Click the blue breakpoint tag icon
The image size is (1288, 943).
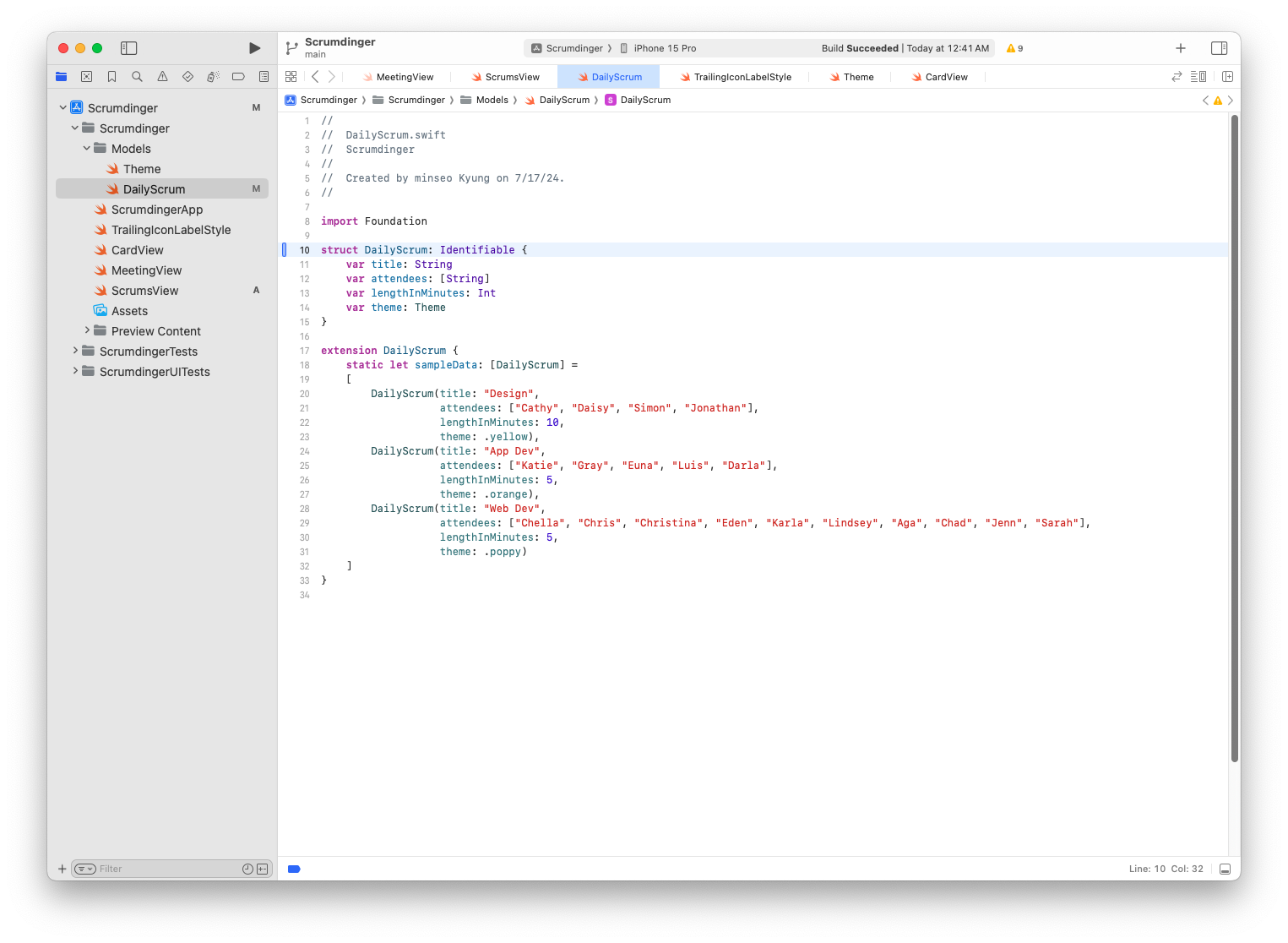294,869
